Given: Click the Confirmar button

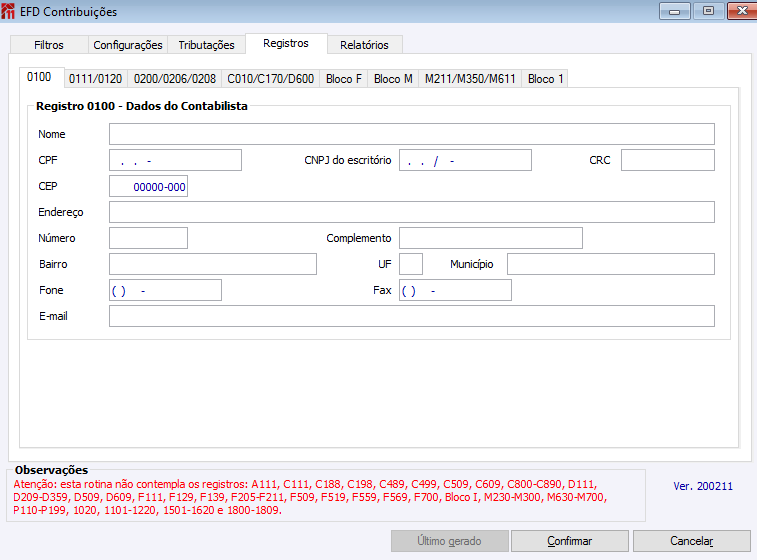Looking at the screenshot, I should tap(570, 541).
